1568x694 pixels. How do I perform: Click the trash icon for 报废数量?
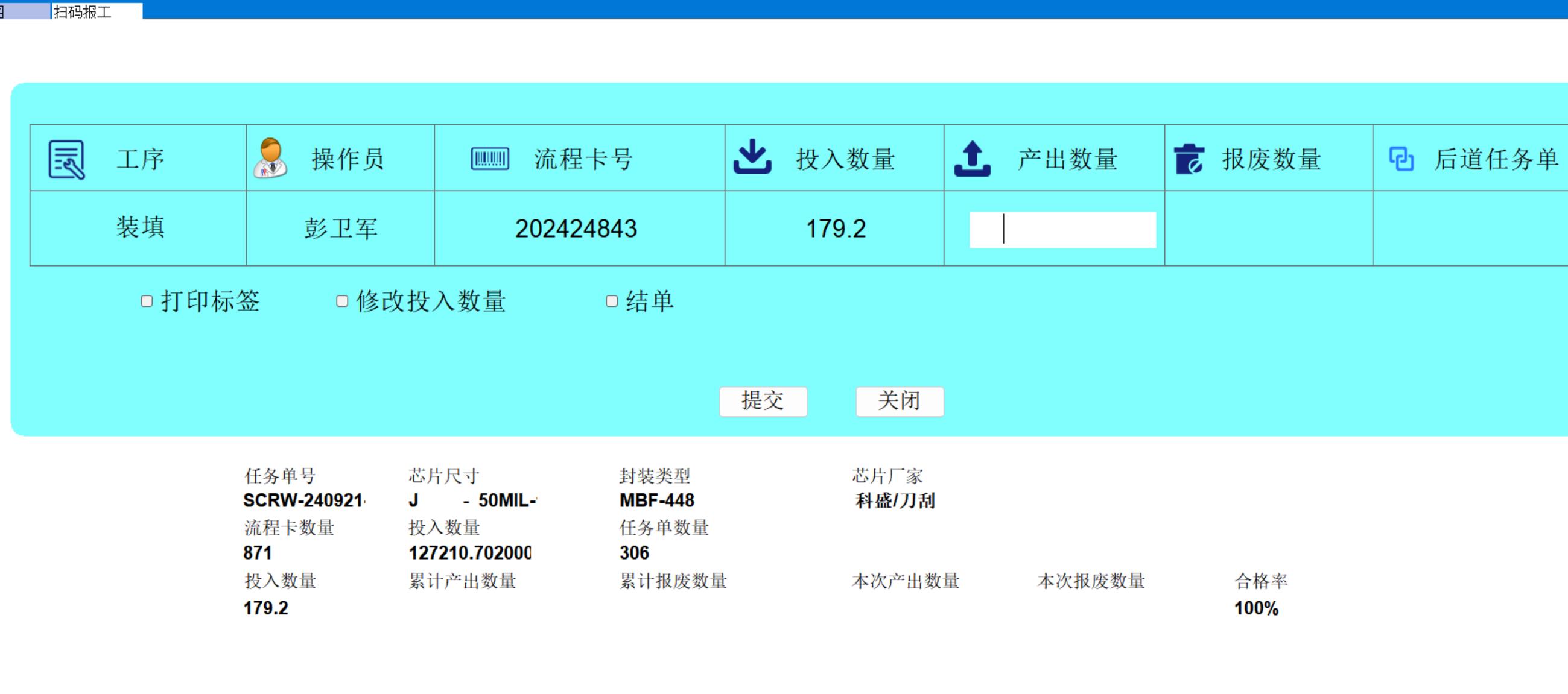click(1189, 159)
